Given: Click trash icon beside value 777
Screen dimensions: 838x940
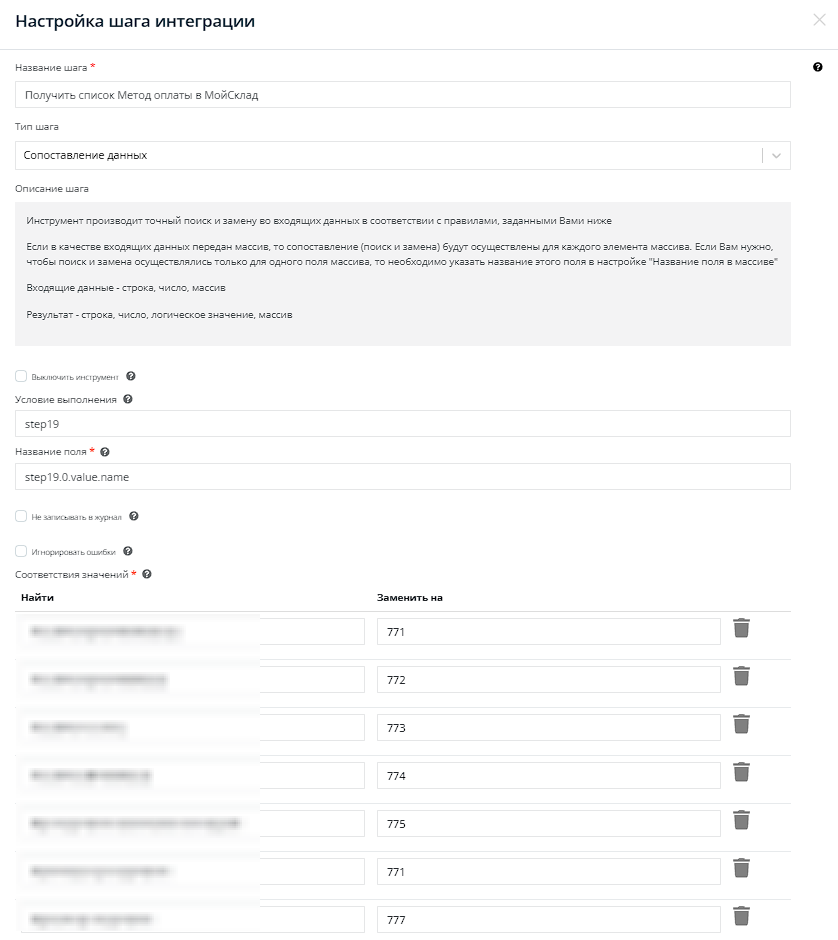Looking at the screenshot, I should [x=741, y=916].
